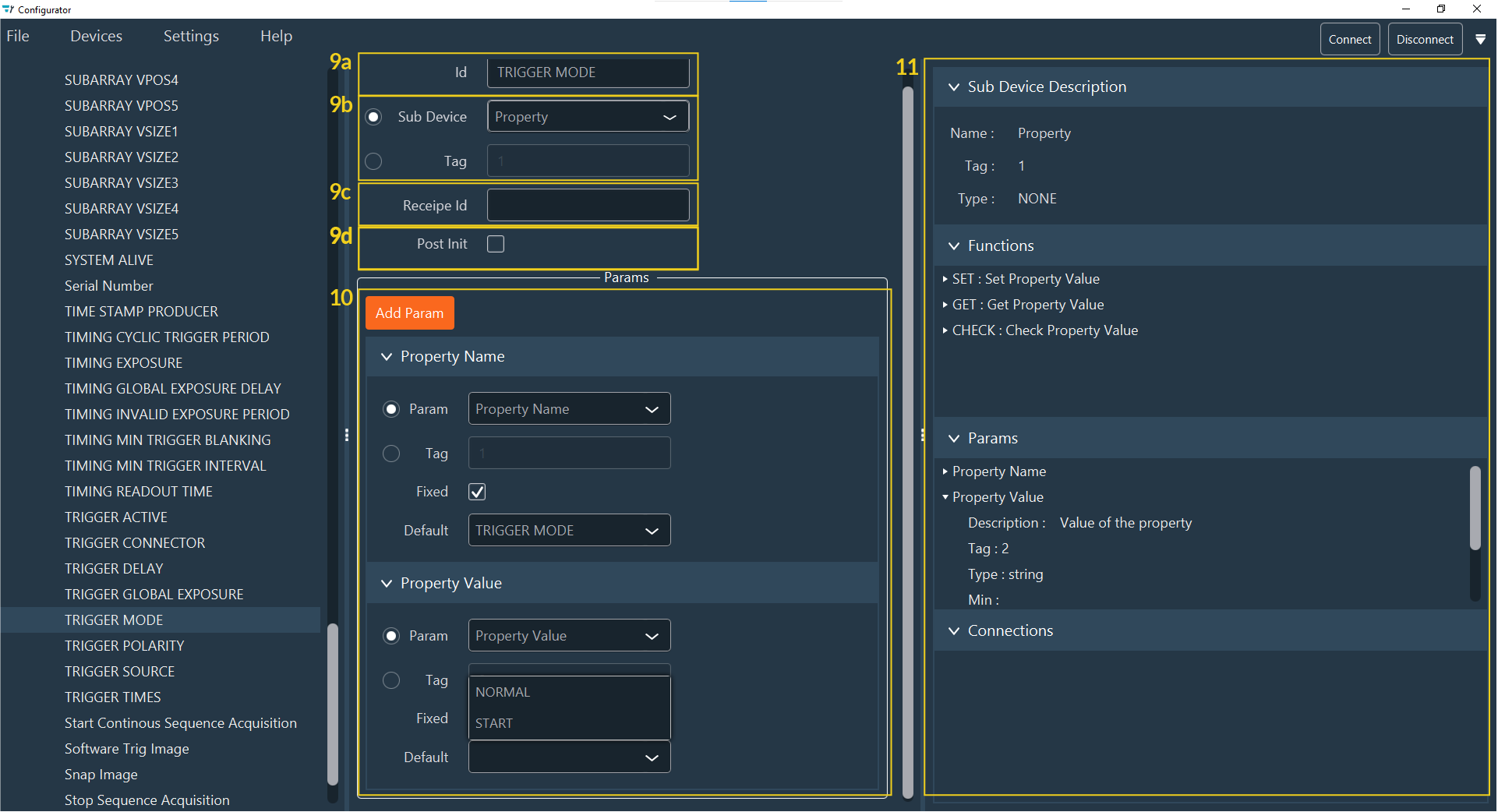Click the Add Param button
Image resolution: width=1498 pixels, height=812 pixels.
(x=409, y=312)
